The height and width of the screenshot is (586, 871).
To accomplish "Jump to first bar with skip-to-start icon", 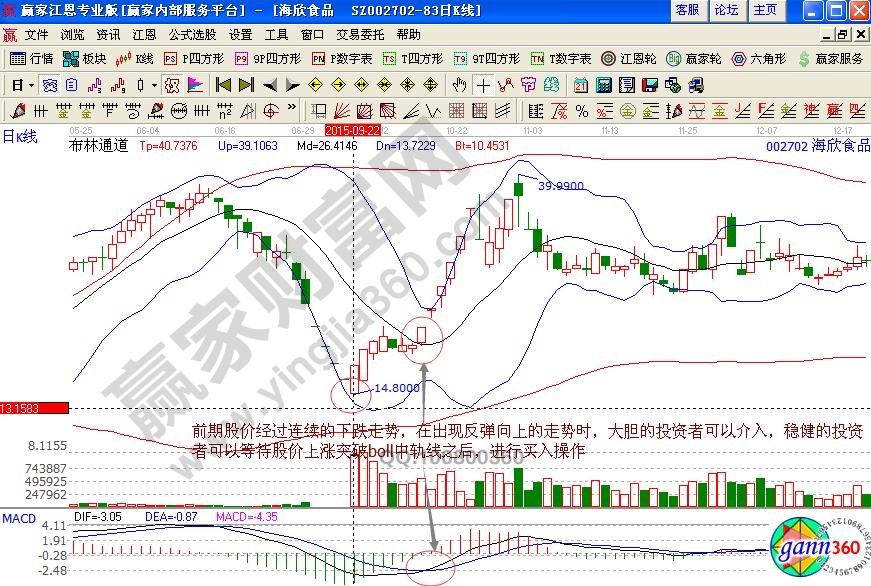I will [x=223, y=85].
